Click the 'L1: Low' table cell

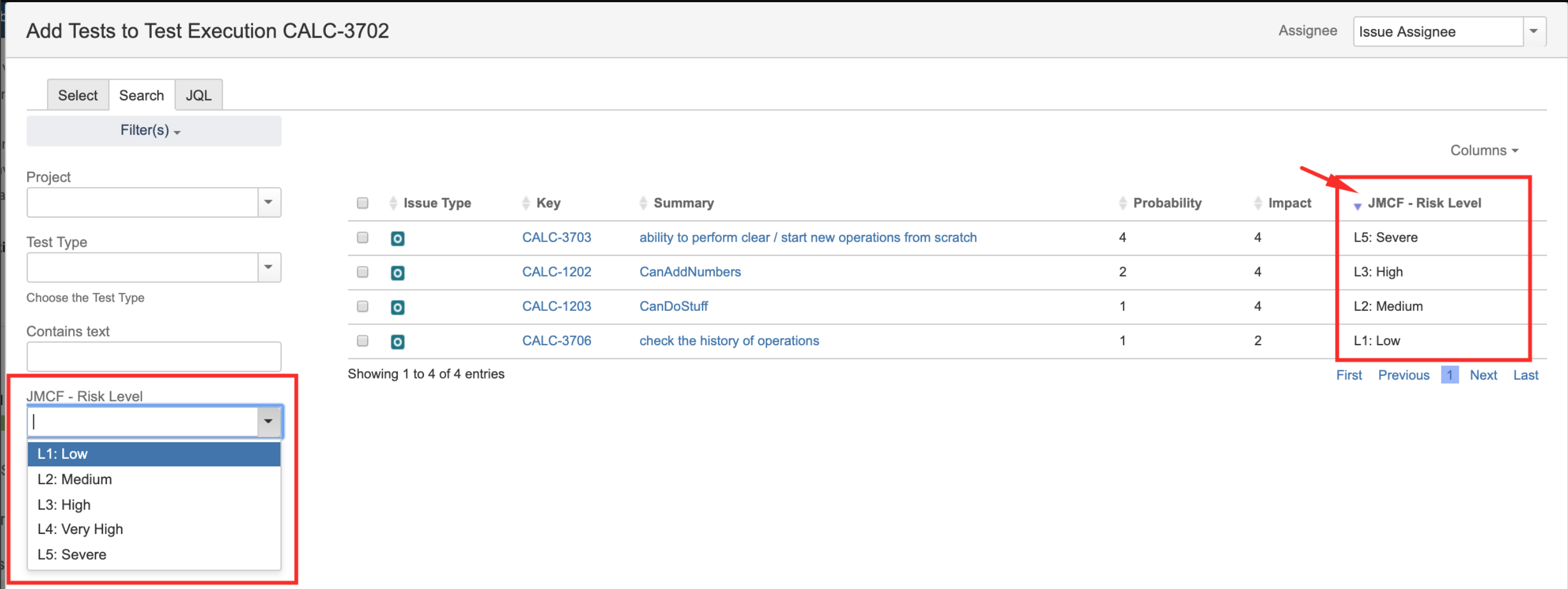(x=1377, y=341)
